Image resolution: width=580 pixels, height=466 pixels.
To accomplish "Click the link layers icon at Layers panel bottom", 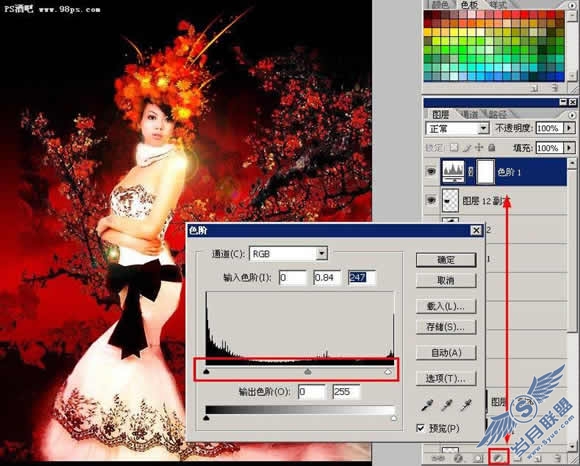I will point(437,458).
